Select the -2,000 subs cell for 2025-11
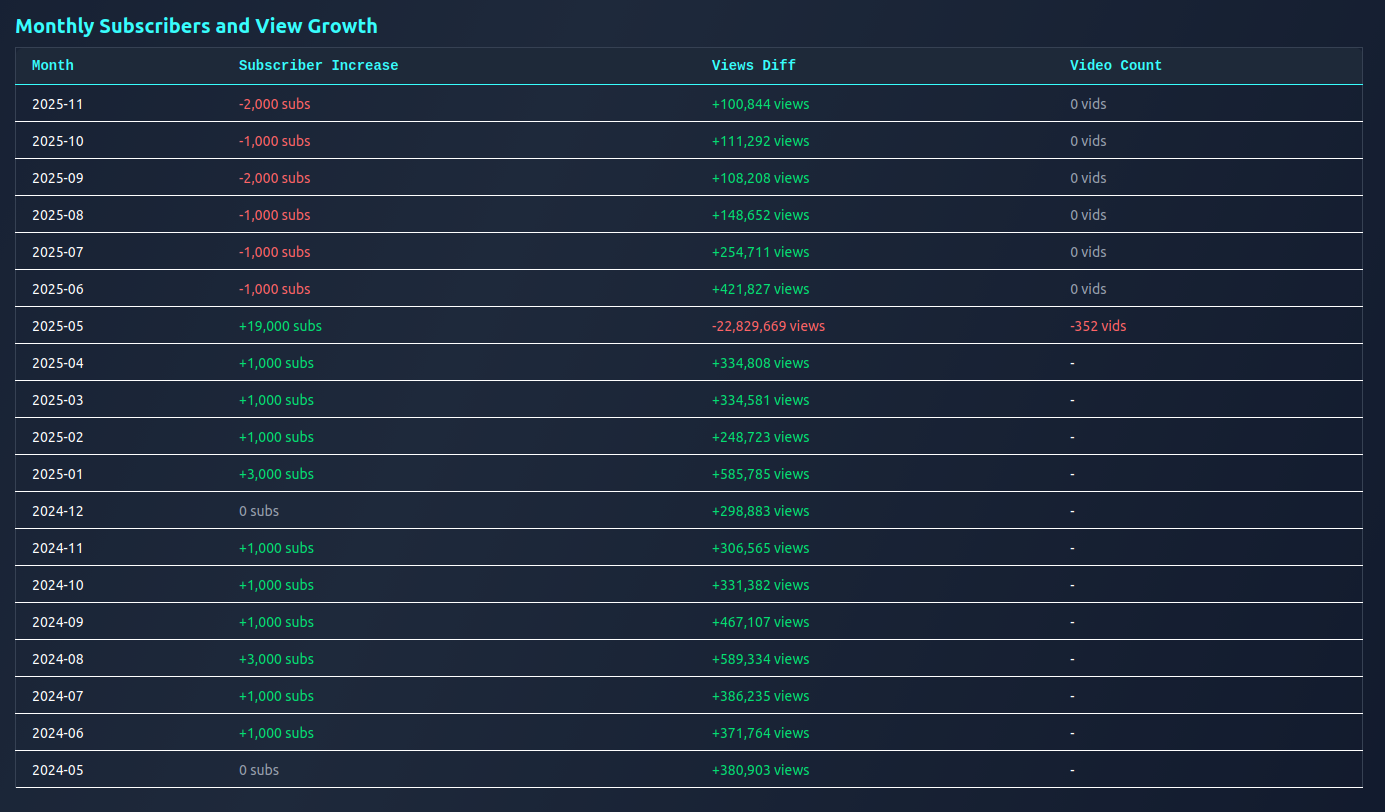 coord(275,104)
